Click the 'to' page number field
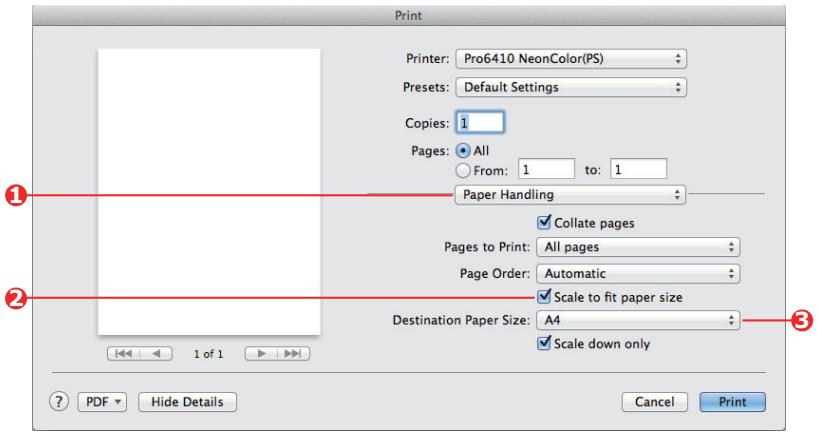The image size is (817, 434). pos(638,169)
